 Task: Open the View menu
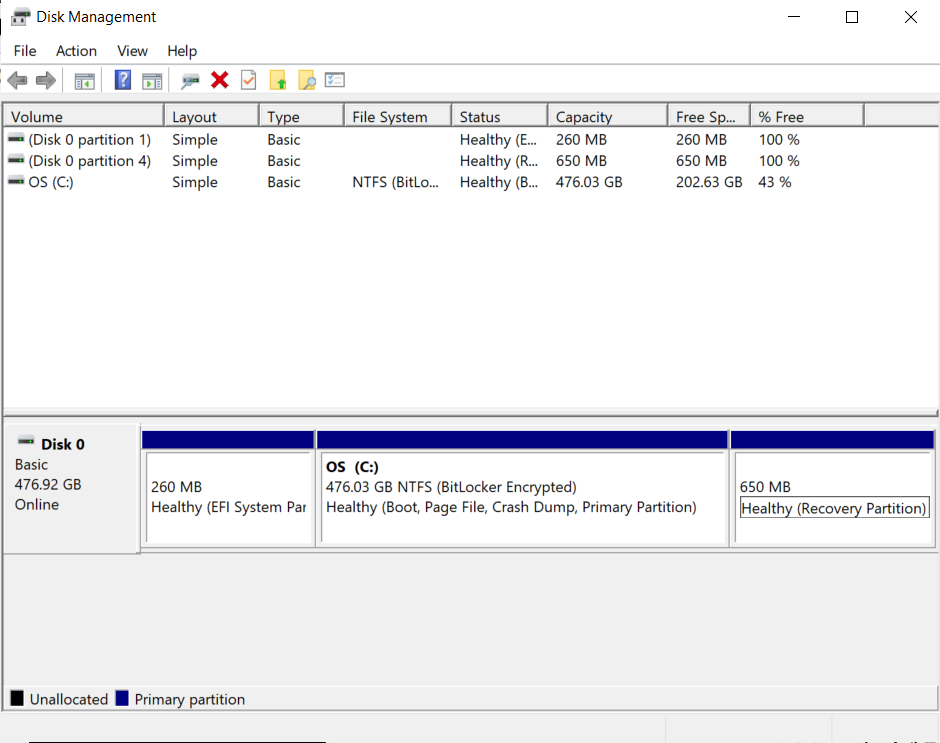(132, 51)
